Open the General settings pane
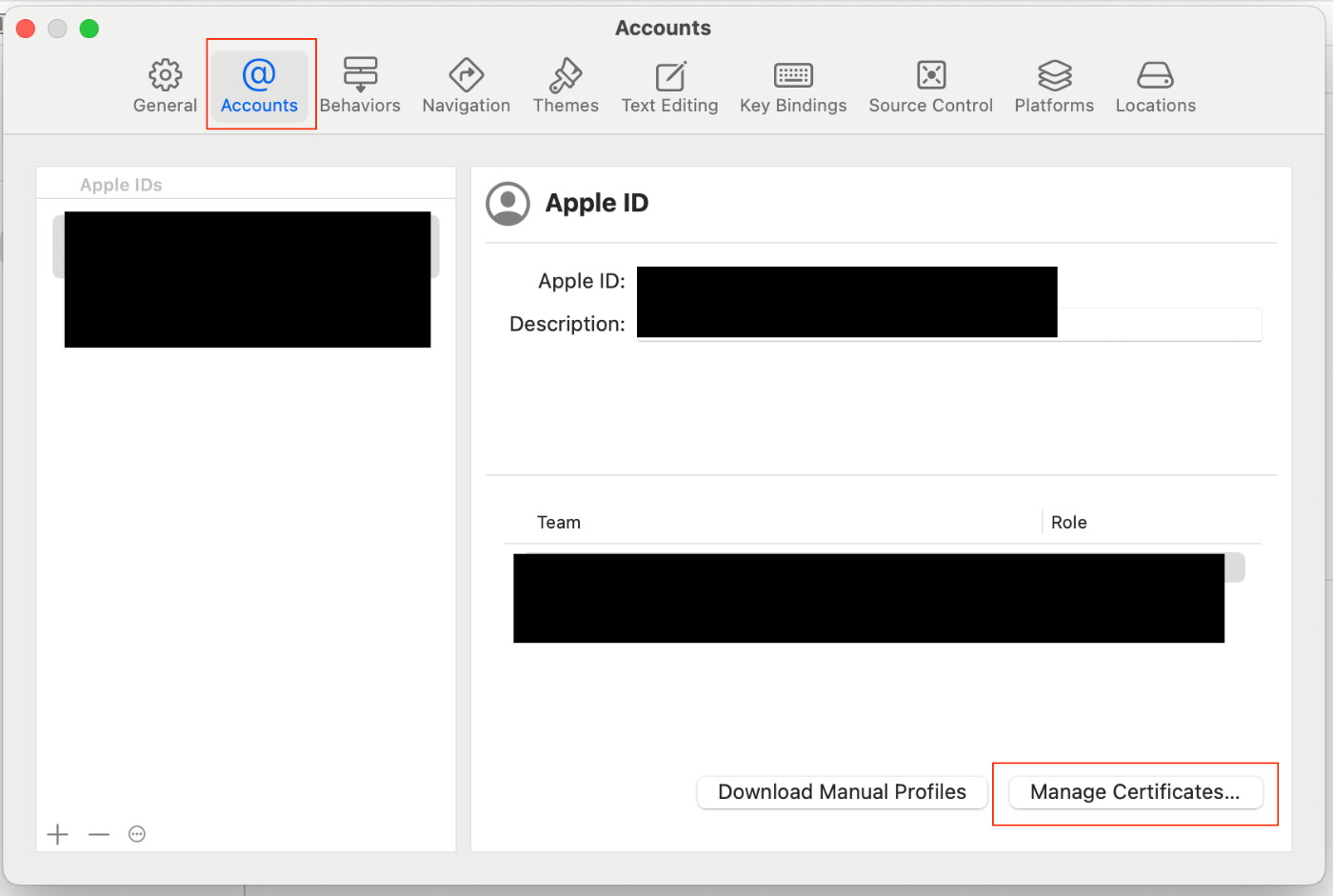The image size is (1333, 896). pos(165,86)
